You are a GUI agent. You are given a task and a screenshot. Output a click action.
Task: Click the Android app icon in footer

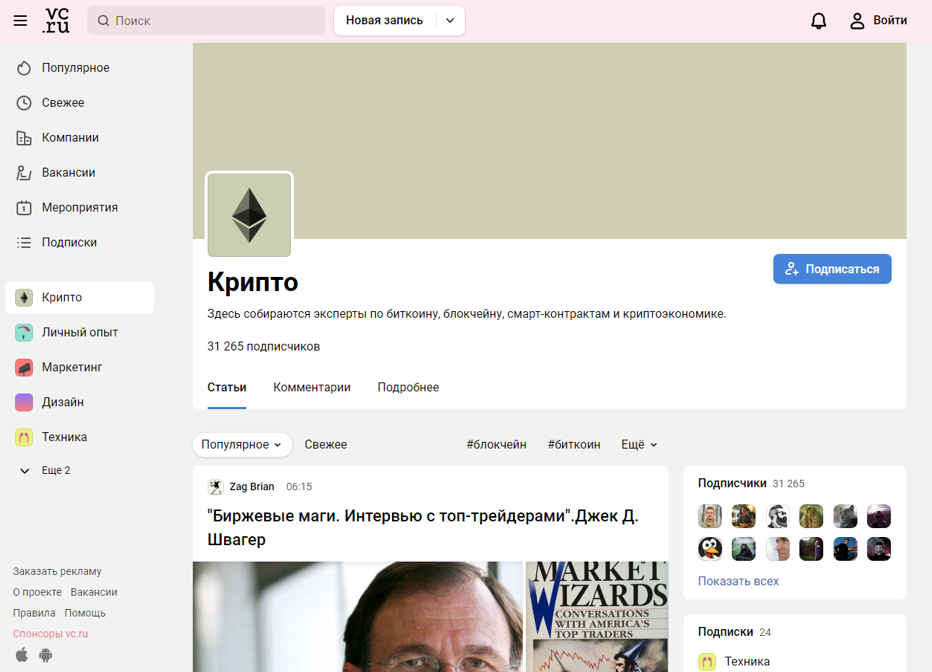click(46, 655)
